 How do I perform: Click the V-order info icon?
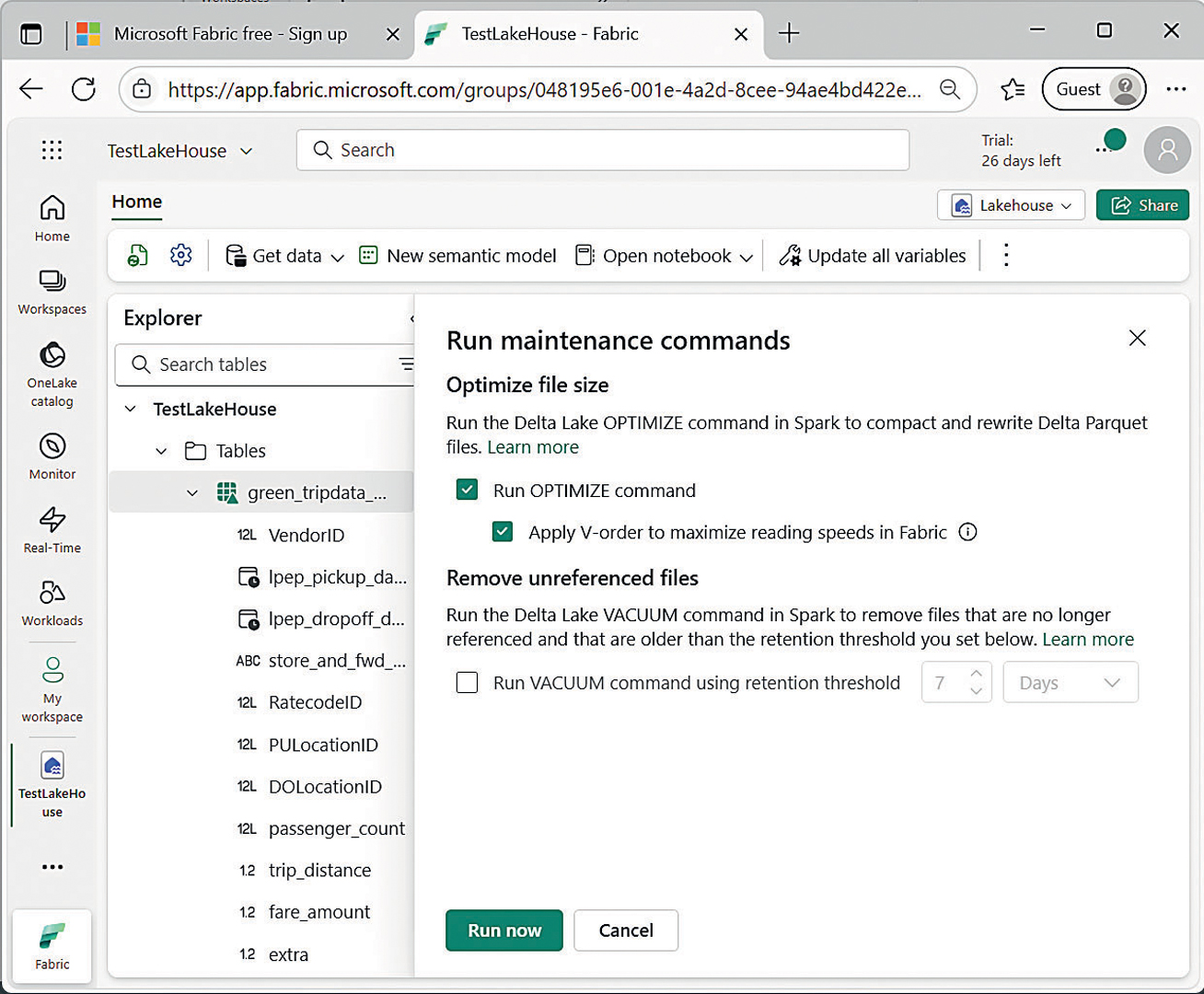(x=967, y=532)
